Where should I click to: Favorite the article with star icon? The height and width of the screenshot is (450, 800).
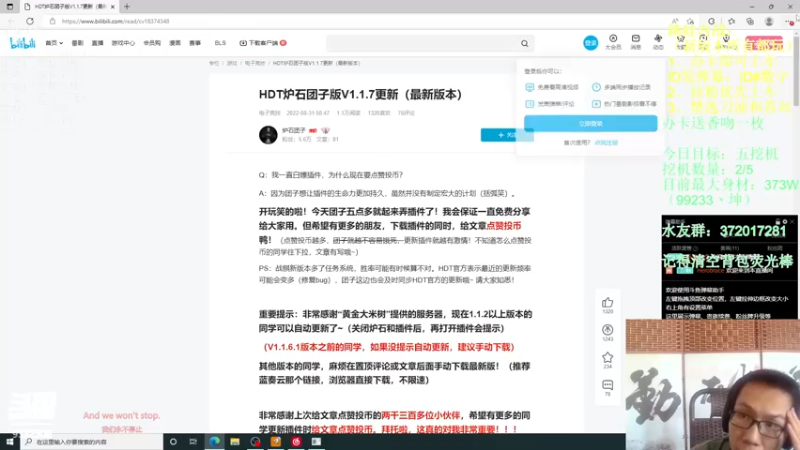point(607,357)
